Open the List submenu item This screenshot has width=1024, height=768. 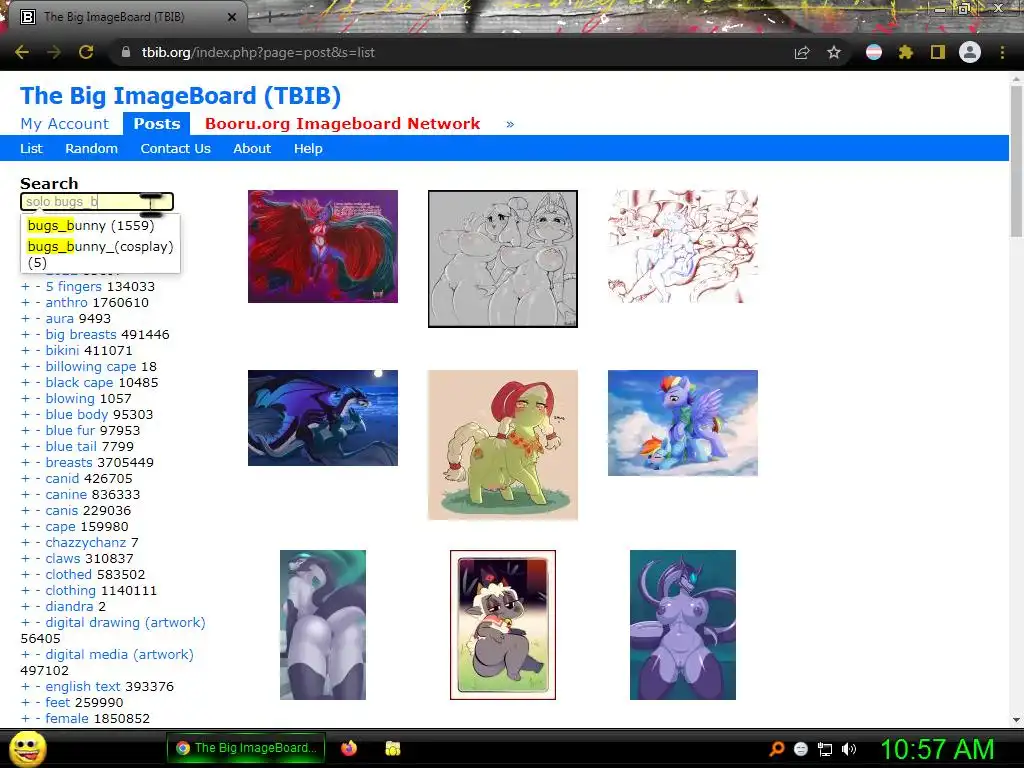[x=31, y=148]
